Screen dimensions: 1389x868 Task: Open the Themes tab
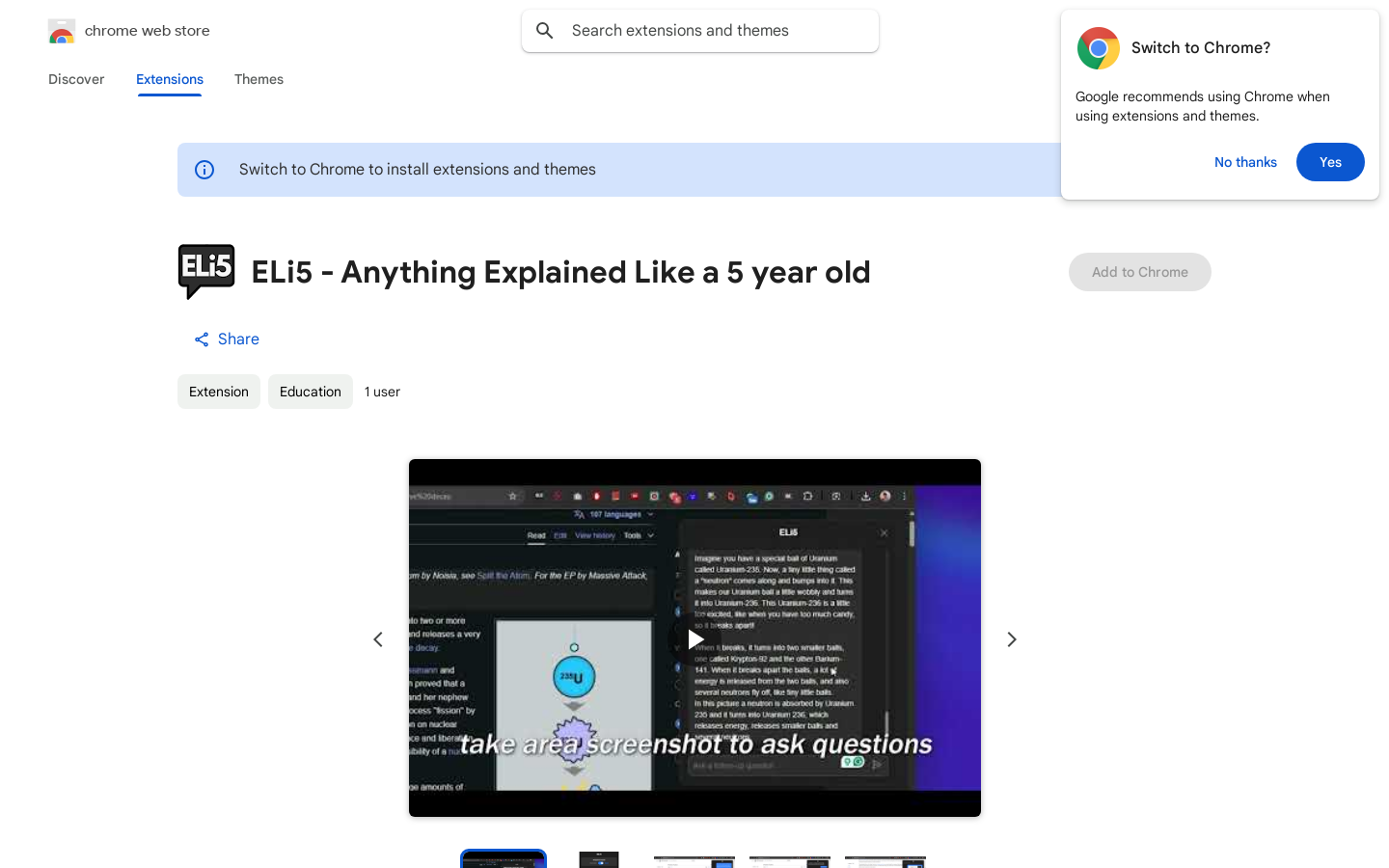point(259,79)
